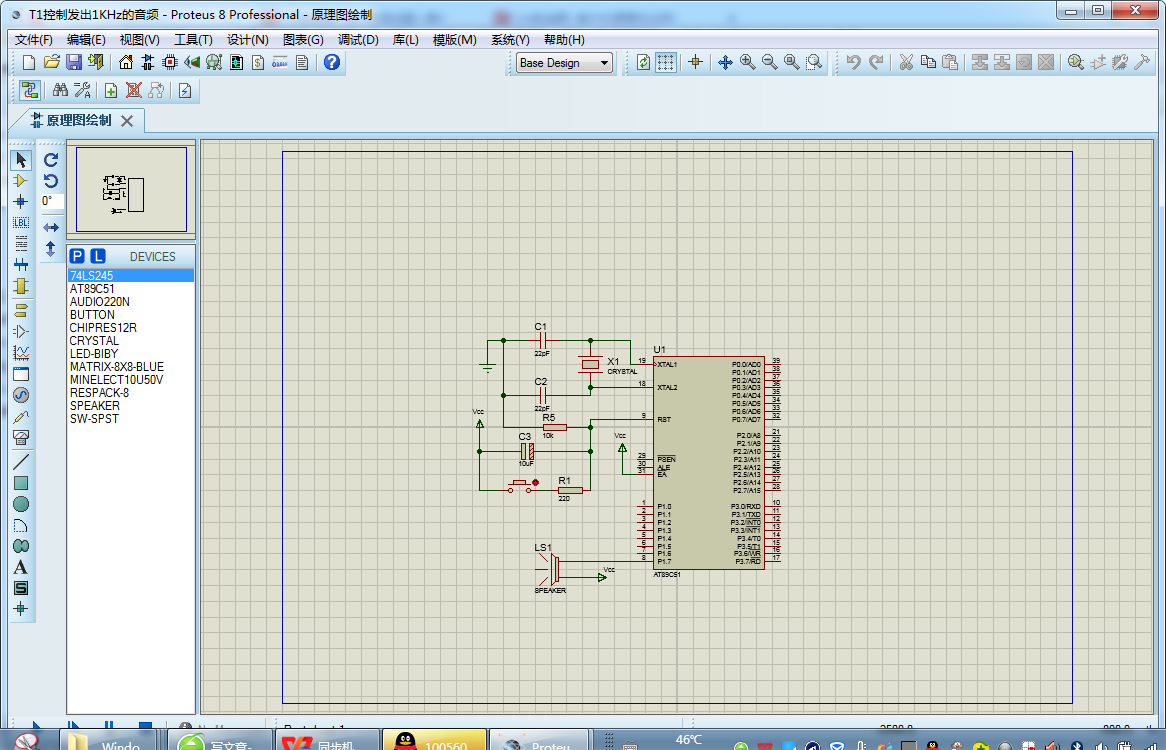
Task: Open the 工具(T) tools menu
Action: [x=193, y=39]
